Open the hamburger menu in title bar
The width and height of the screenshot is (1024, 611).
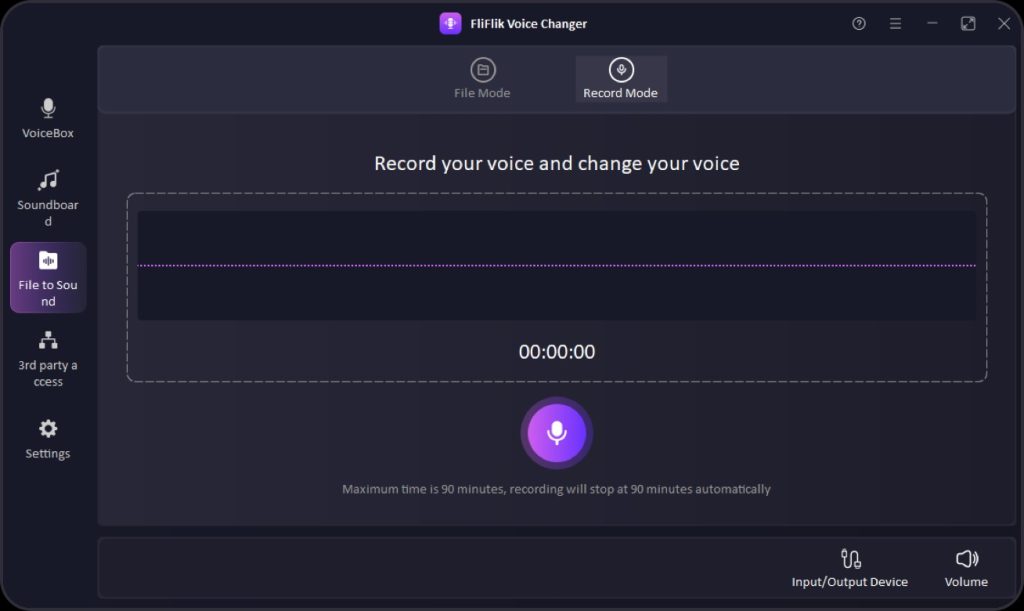coord(895,24)
